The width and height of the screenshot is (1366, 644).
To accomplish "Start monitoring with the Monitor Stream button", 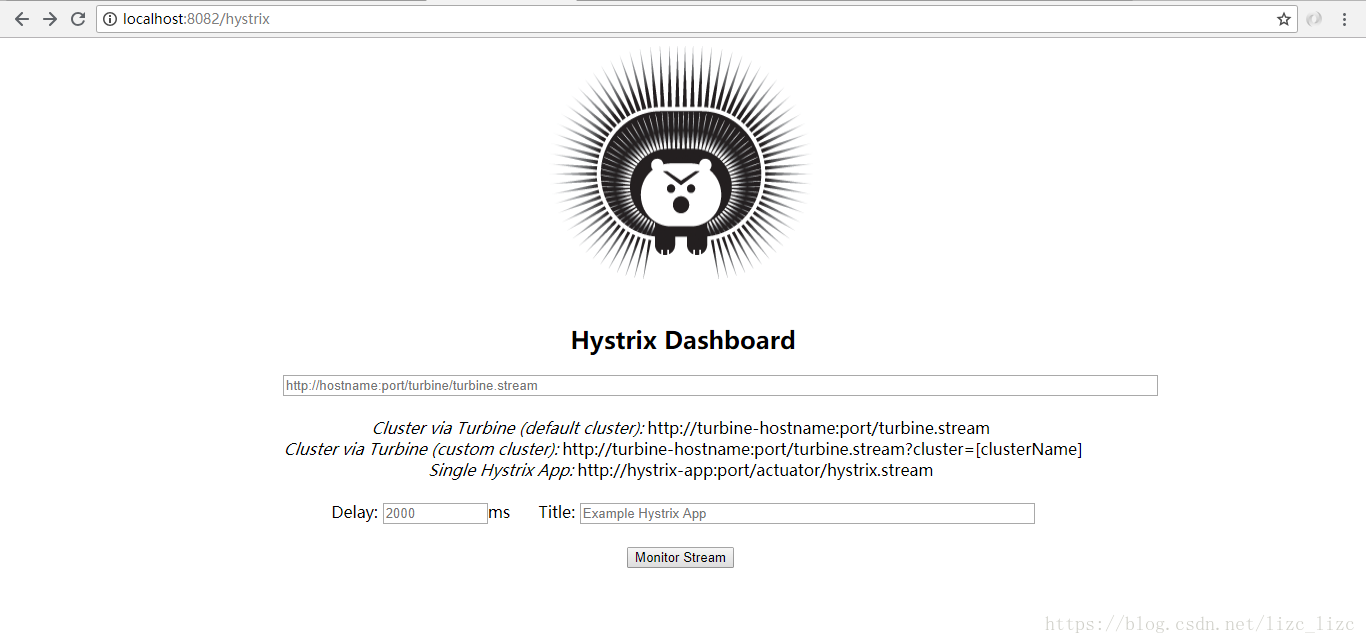I will 680,557.
